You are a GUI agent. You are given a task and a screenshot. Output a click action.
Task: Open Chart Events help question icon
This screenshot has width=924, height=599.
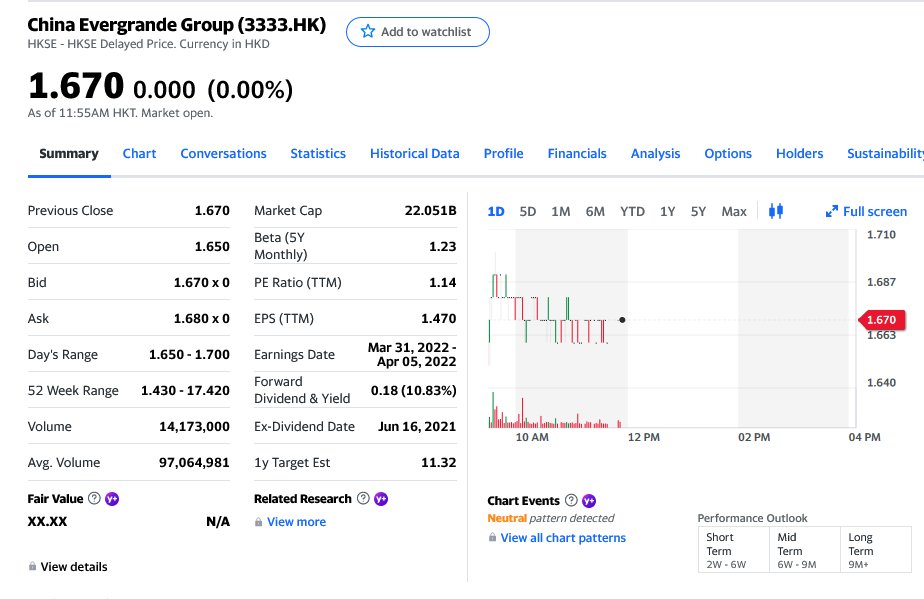point(571,500)
